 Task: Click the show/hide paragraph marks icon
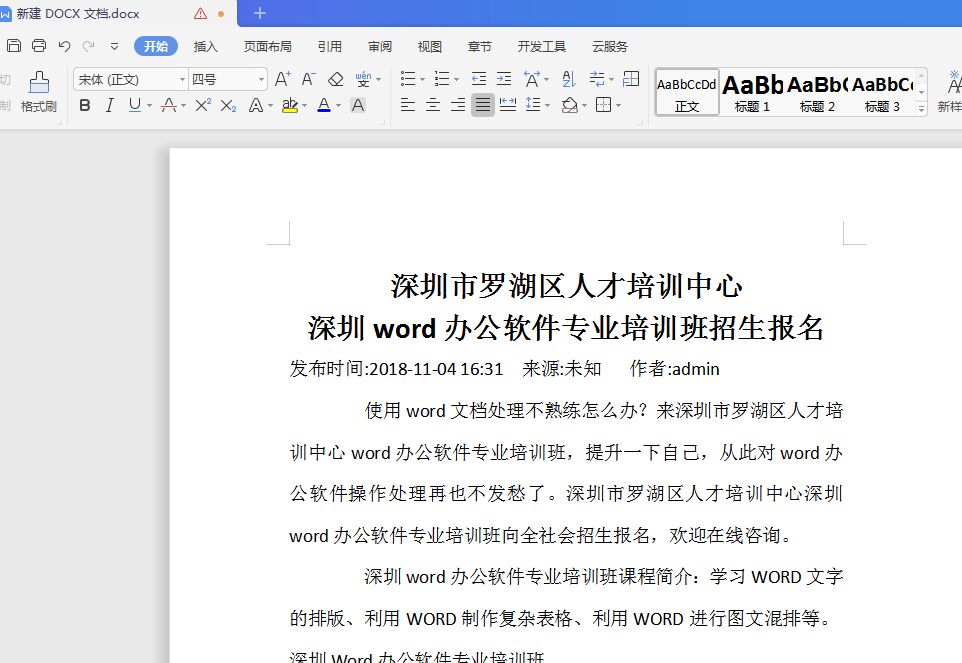tap(597, 79)
